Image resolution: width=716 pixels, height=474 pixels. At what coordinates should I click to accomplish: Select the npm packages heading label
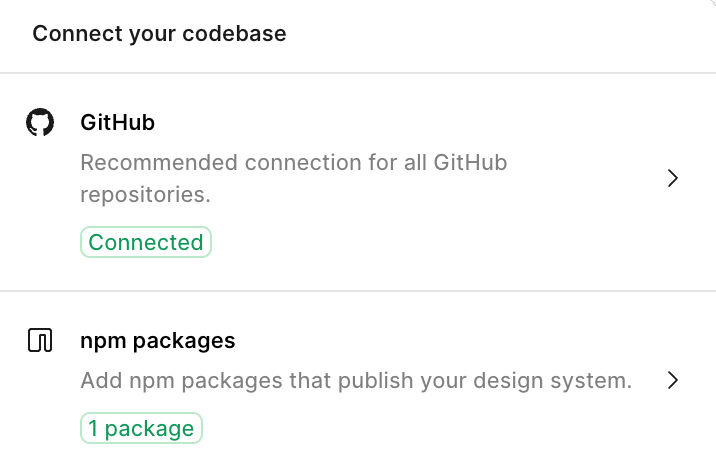pos(158,341)
